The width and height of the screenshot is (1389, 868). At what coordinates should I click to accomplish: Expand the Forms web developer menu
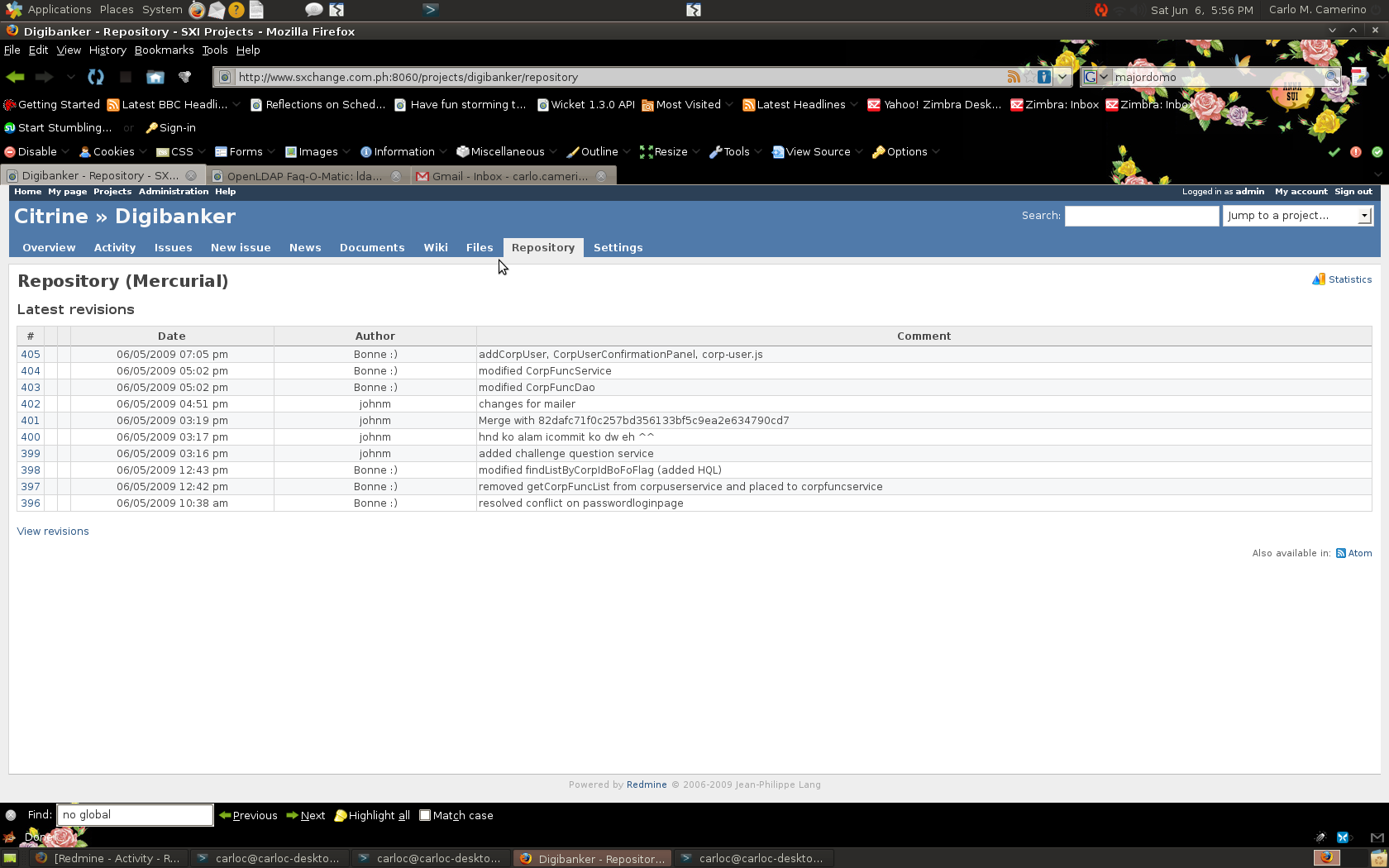[x=245, y=152]
